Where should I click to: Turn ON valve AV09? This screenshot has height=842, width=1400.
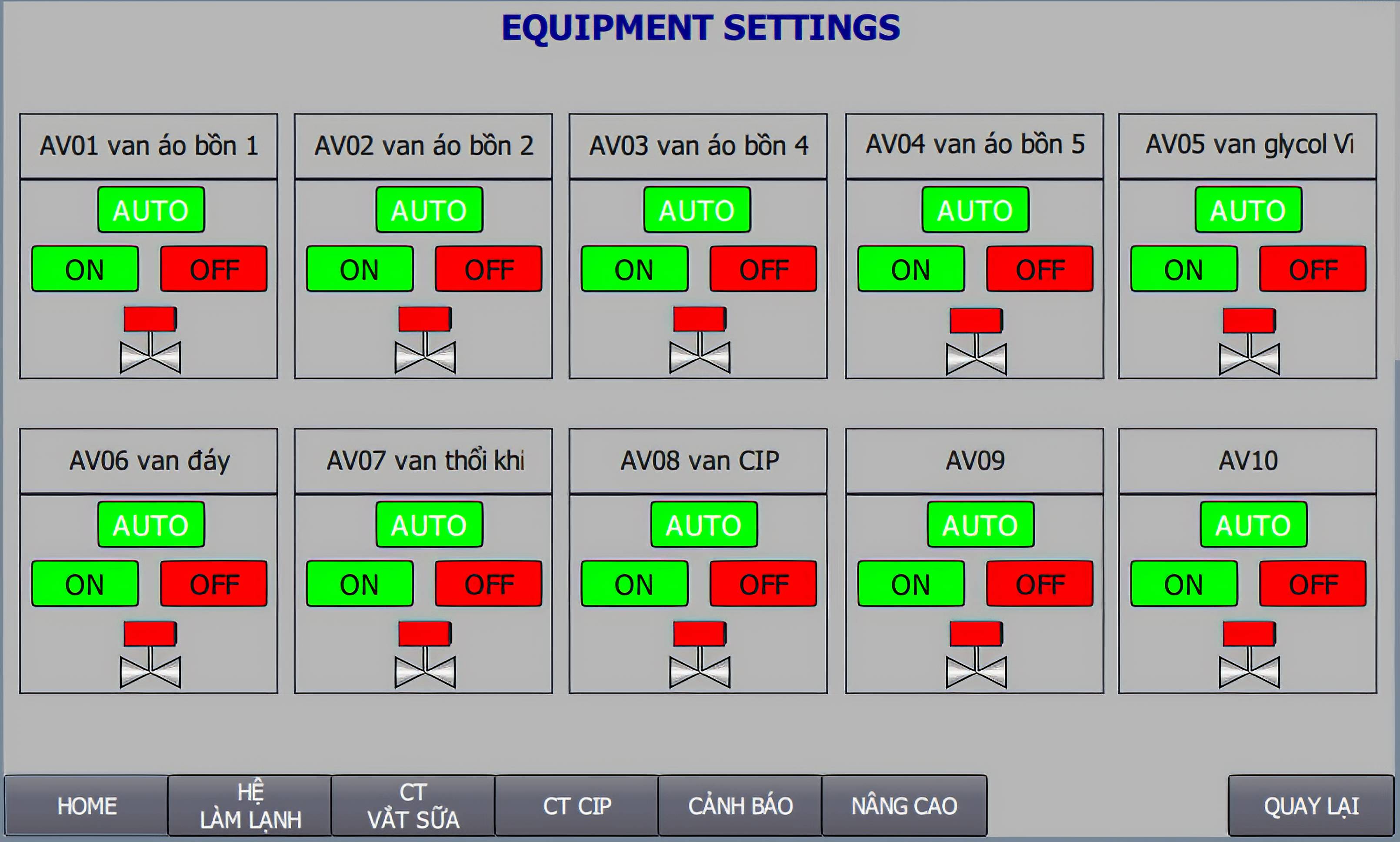coord(911,584)
